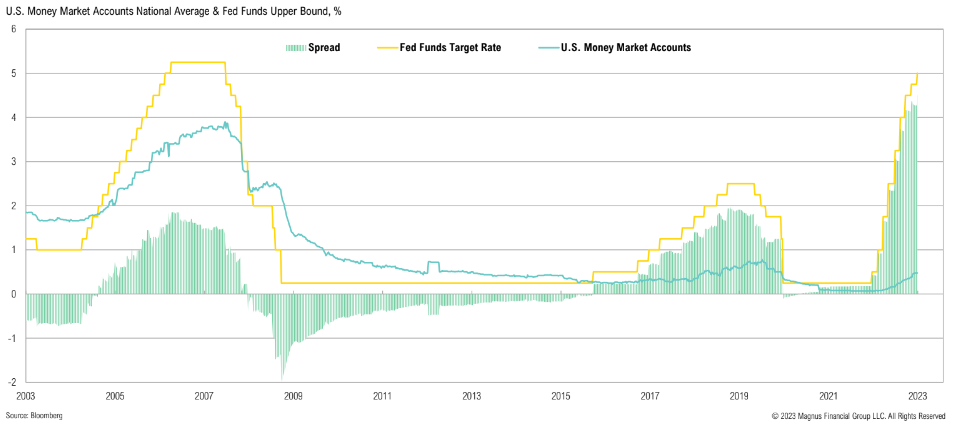The width and height of the screenshot is (954, 423).
Task: Click the Magnus Financial Group copyright text
Action: (858, 415)
